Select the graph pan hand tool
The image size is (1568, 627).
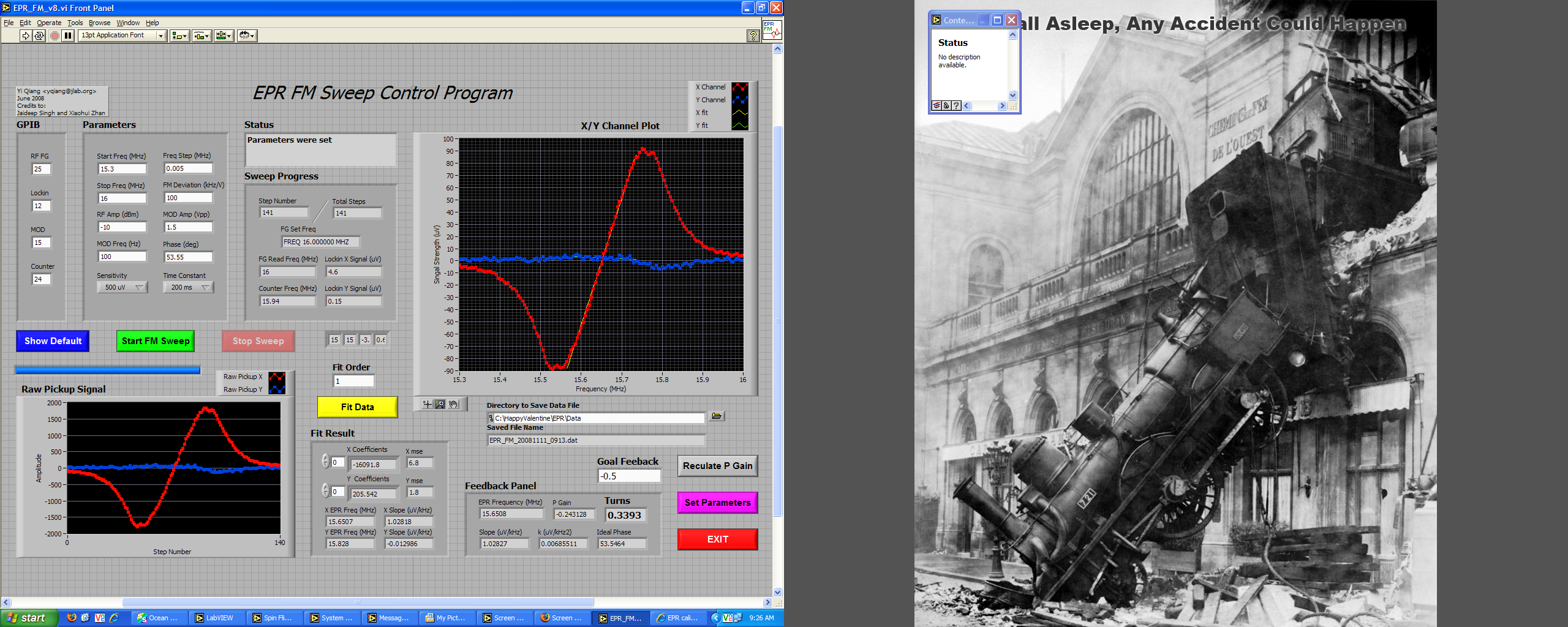tap(453, 404)
